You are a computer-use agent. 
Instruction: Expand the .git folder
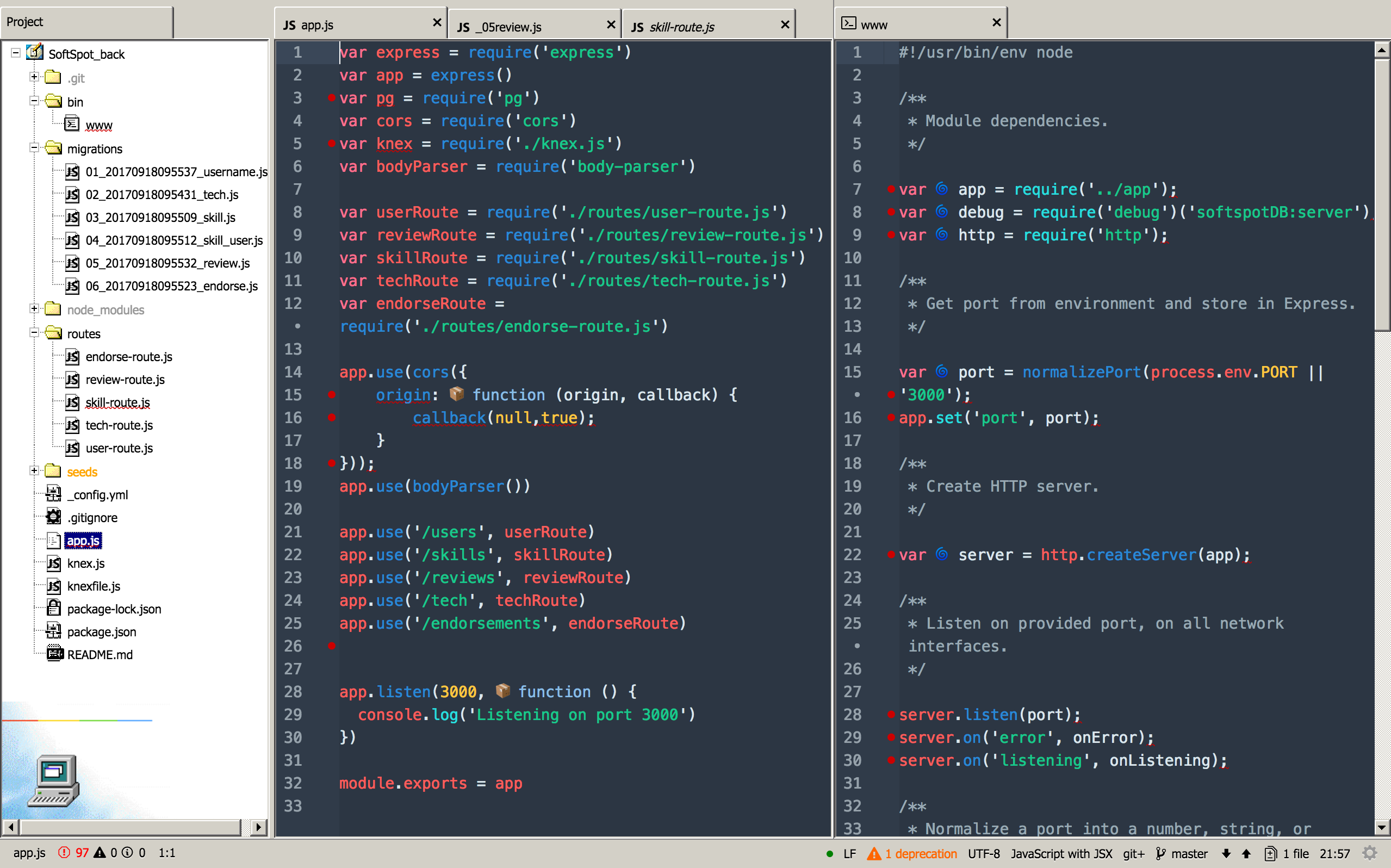click(x=34, y=76)
